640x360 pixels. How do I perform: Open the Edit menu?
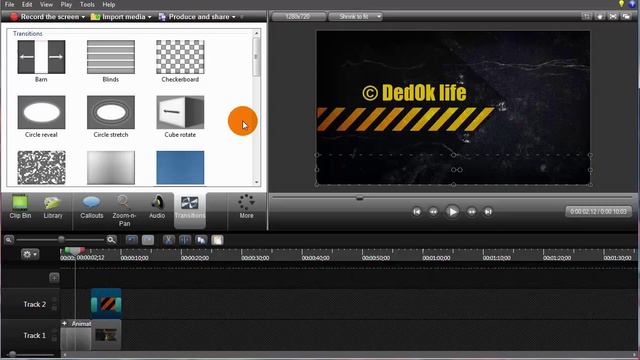(x=27, y=4)
